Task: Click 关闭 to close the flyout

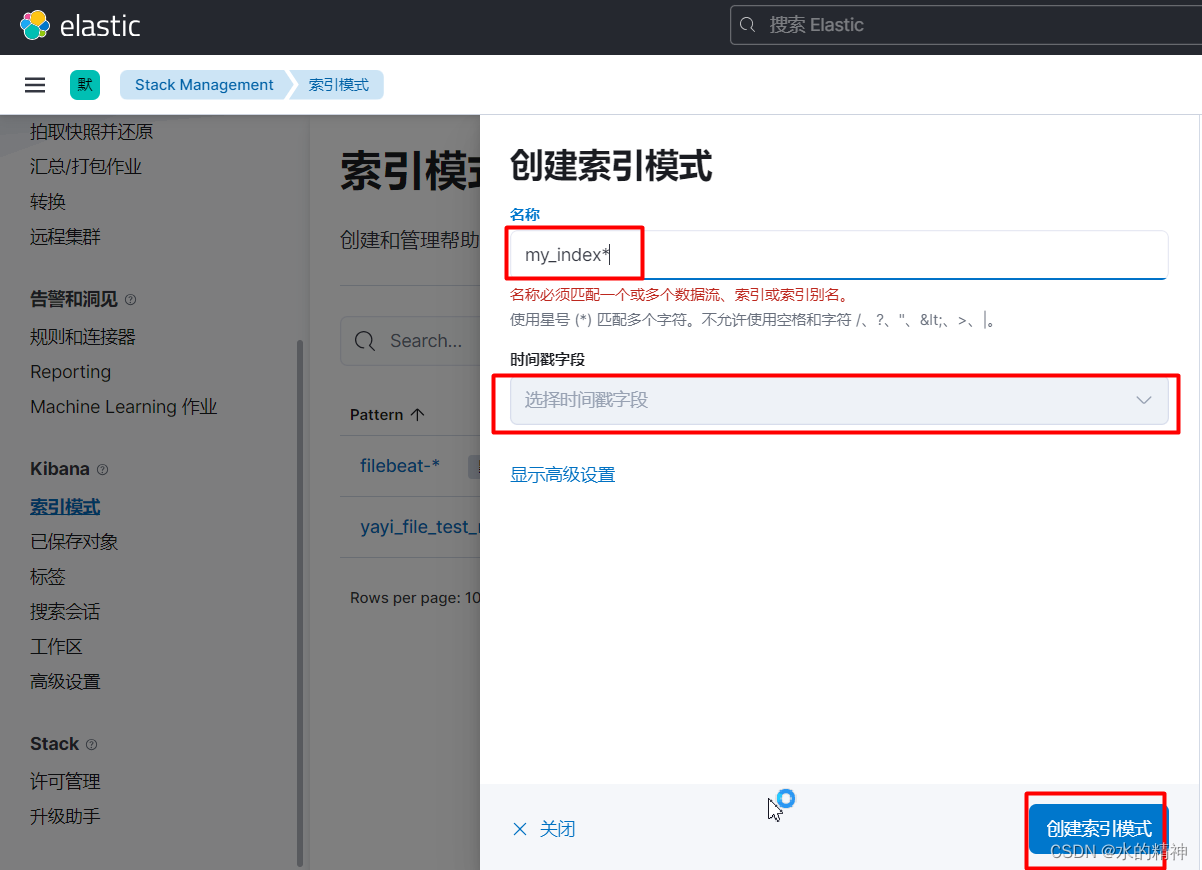Action: pos(544,829)
